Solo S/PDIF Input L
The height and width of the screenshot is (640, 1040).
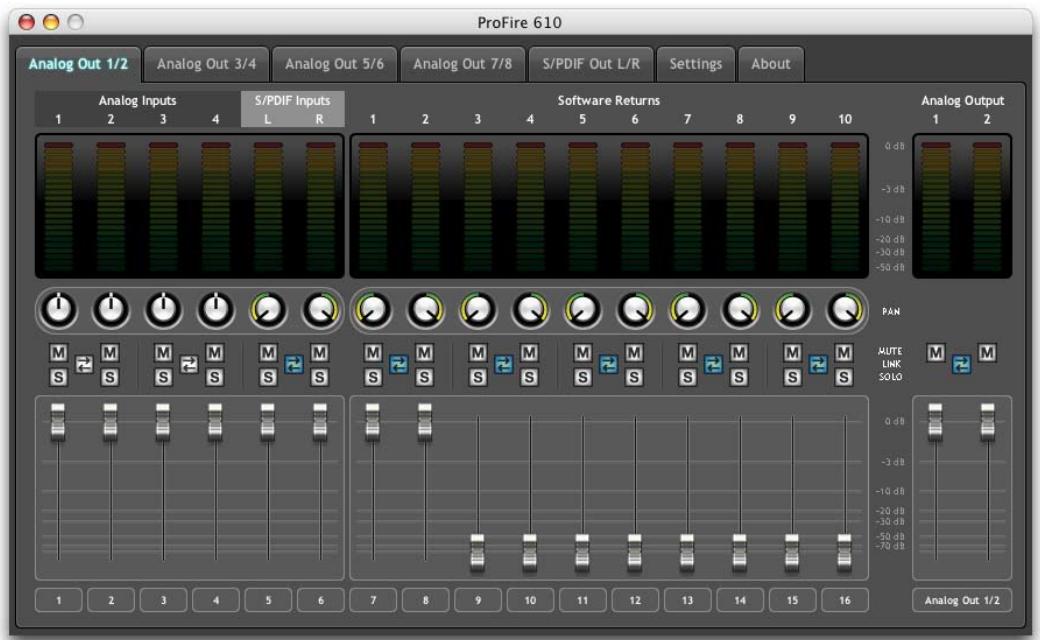(x=268, y=377)
